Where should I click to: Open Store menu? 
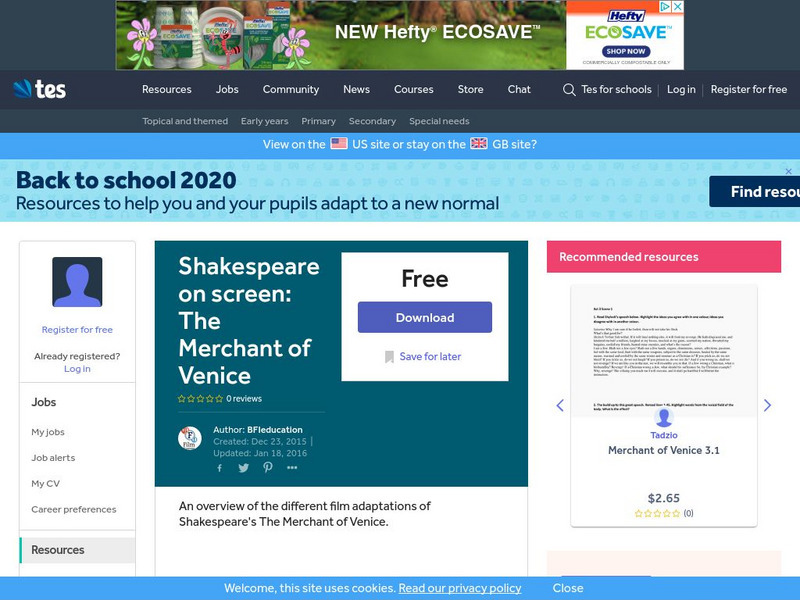point(470,89)
